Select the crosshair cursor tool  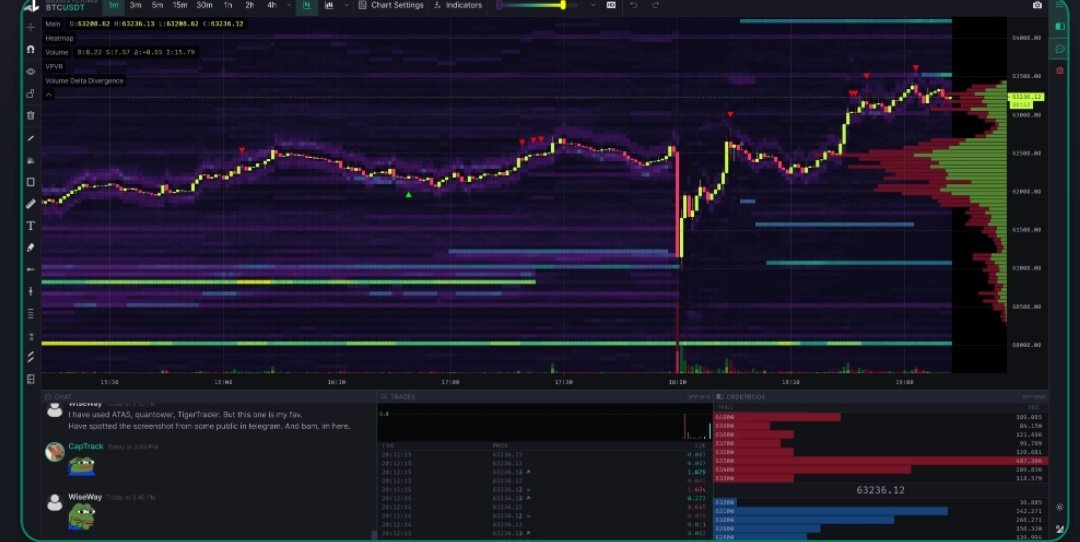pos(30,28)
